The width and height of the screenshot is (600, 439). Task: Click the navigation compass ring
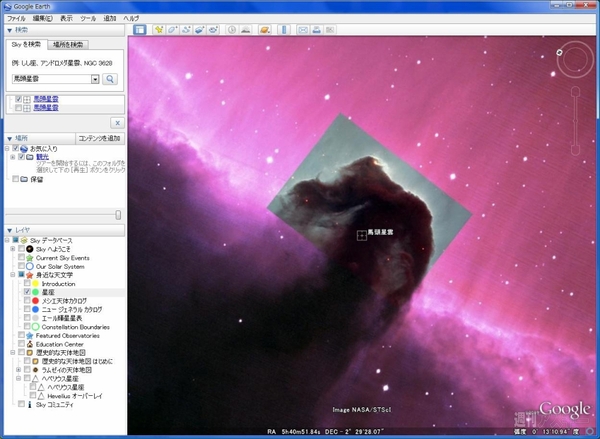tap(575, 59)
